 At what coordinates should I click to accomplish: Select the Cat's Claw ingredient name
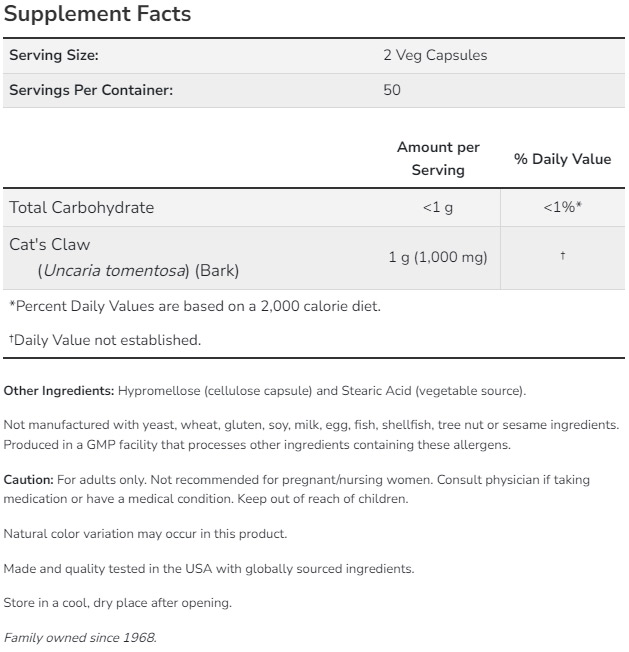point(50,244)
